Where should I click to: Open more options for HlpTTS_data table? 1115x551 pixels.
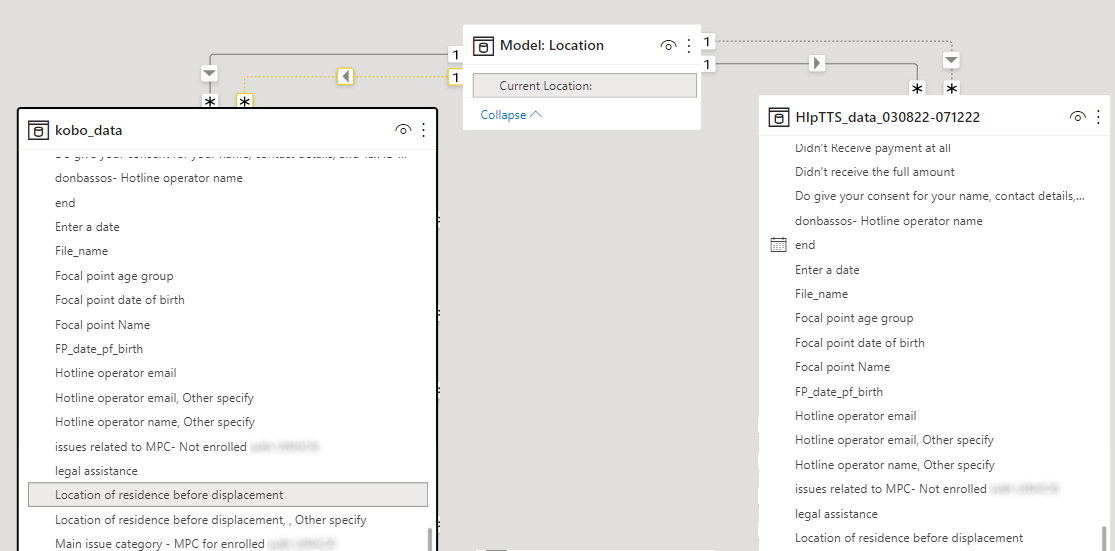click(x=1099, y=117)
